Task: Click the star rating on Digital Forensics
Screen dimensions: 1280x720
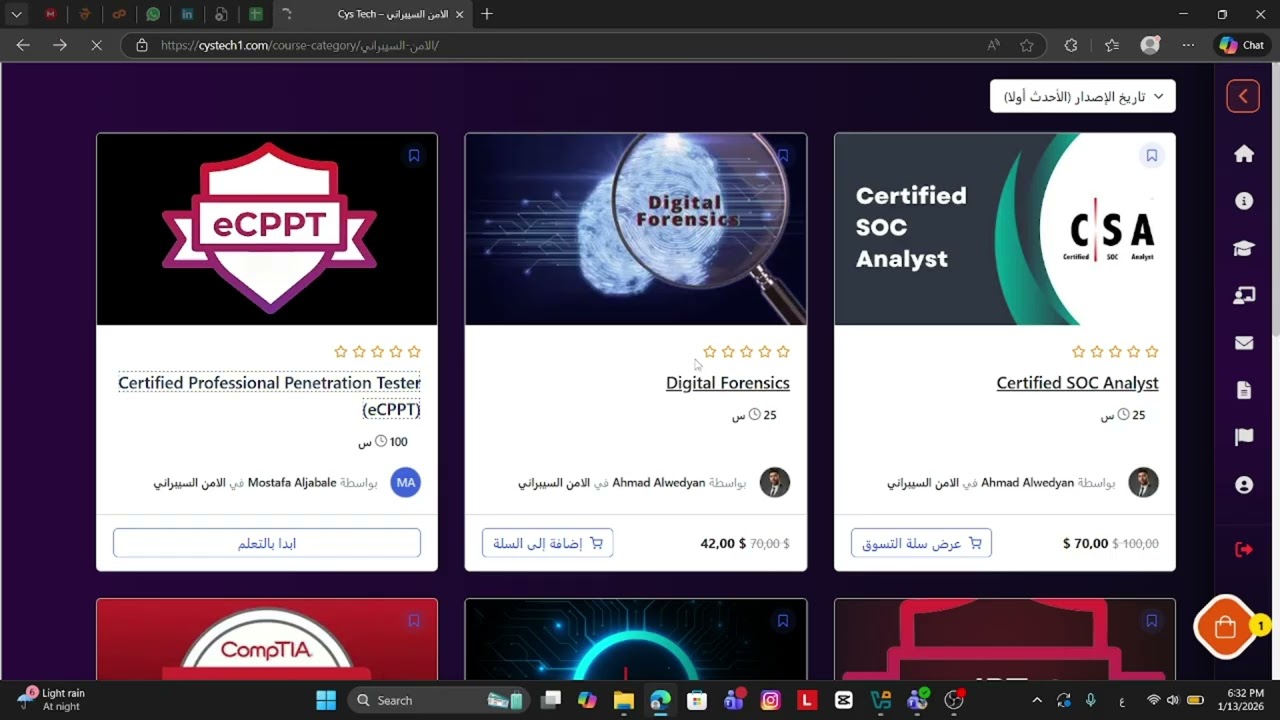Action: coord(746,352)
